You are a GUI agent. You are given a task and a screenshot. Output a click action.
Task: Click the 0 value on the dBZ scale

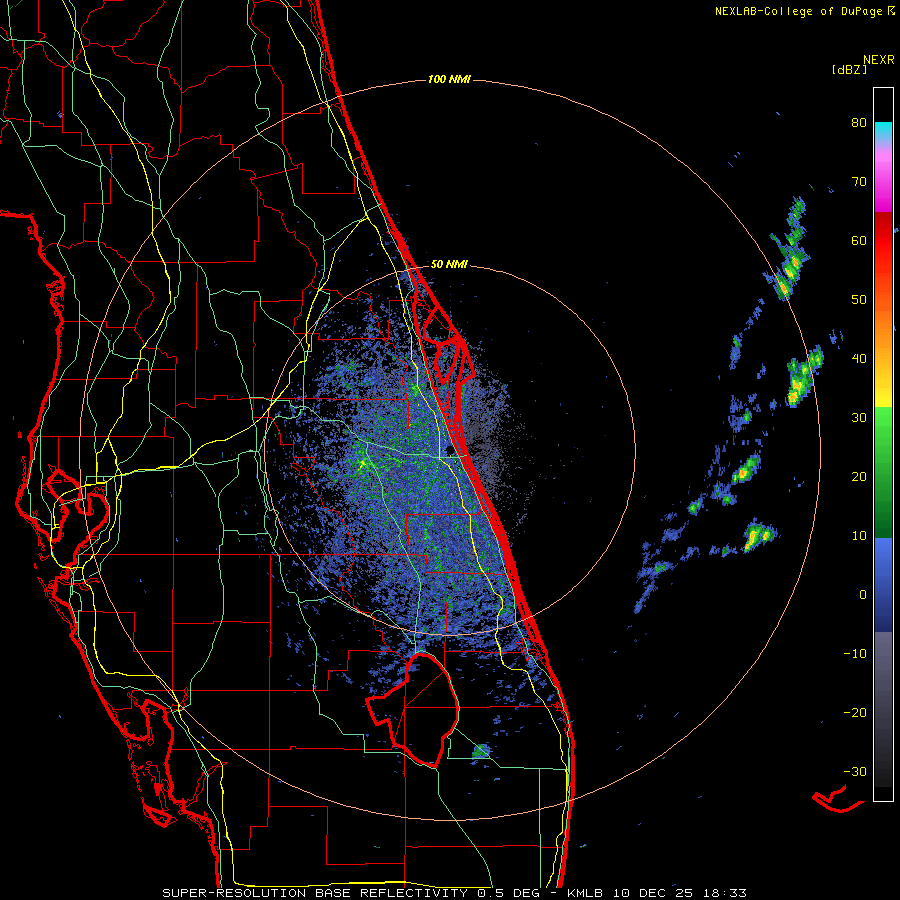(x=863, y=595)
